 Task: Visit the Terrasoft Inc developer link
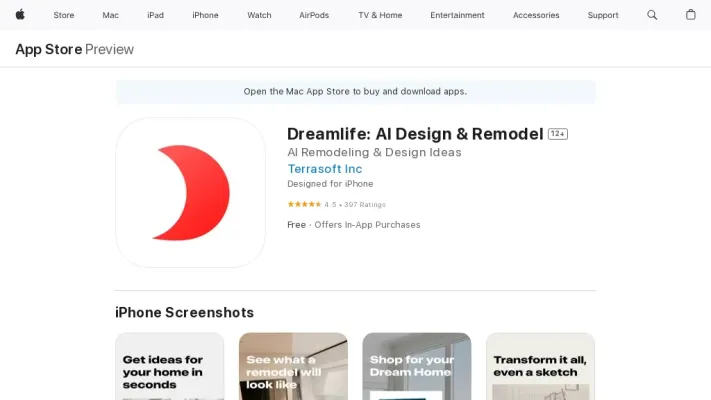[325, 169]
